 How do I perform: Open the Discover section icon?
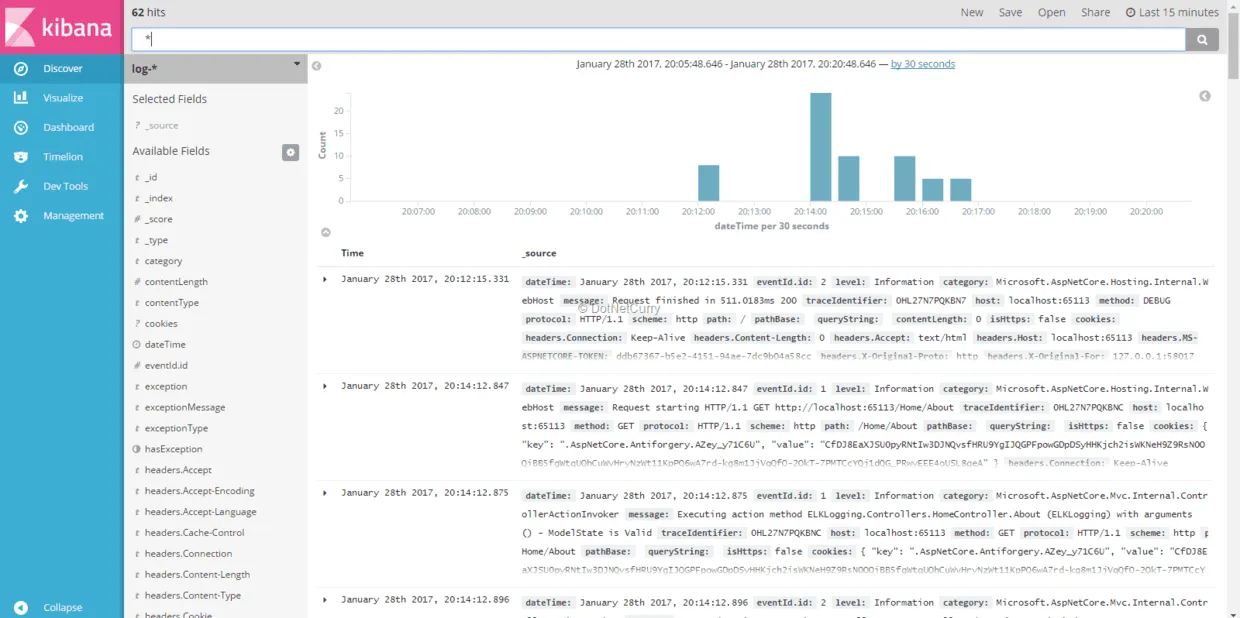pos(20,69)
